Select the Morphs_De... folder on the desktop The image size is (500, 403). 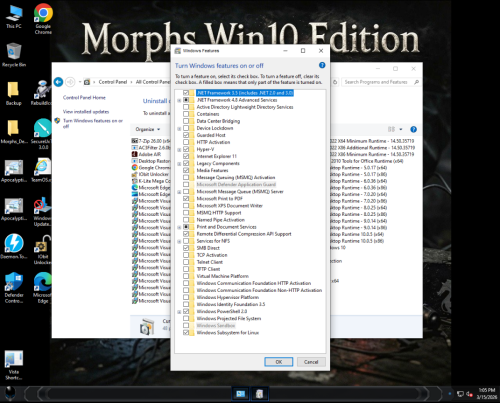[x=13, y=132]
